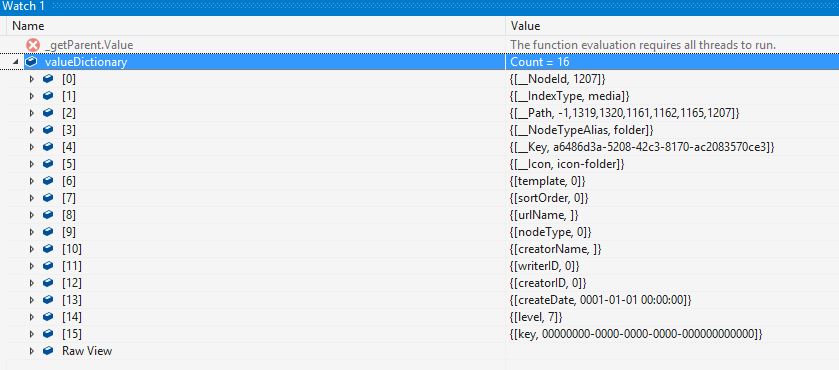Screen dimensions: 839x370
Task: Expand the [0] dictionary entry
Action: [x=32, y=79]
